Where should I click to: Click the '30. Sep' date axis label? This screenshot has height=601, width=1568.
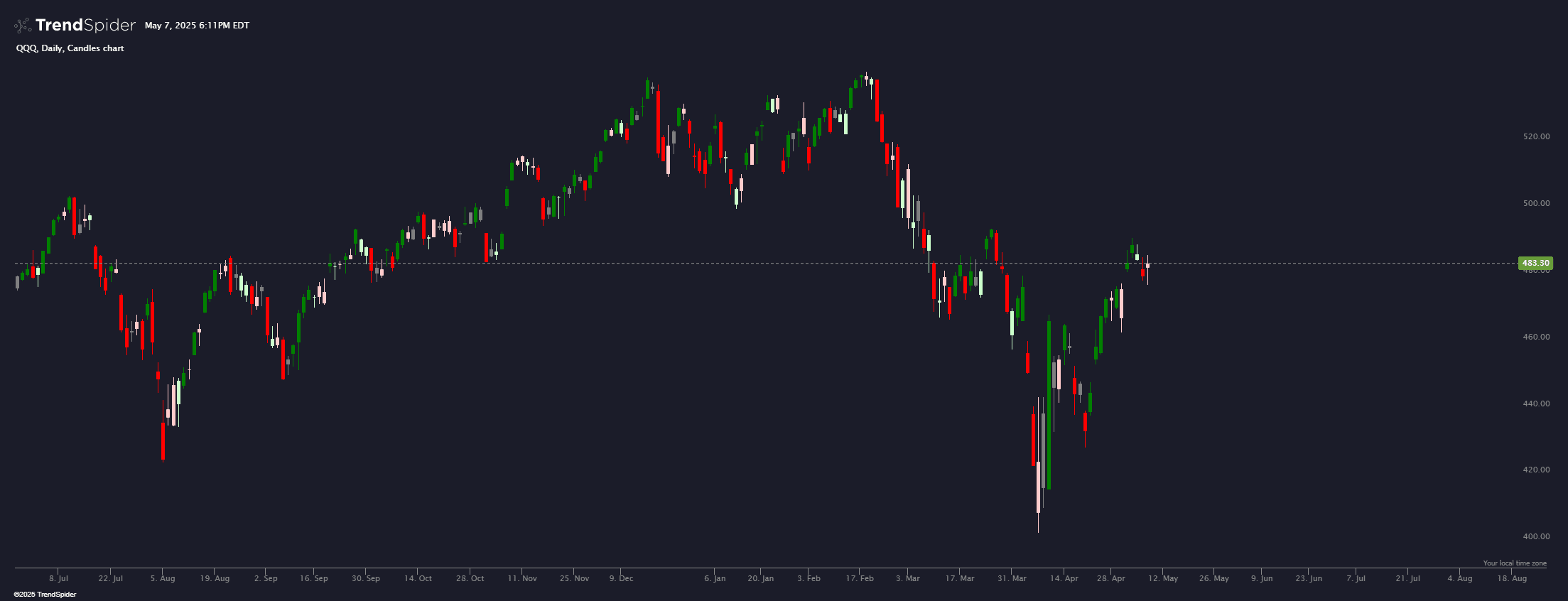tap(366, 578)
